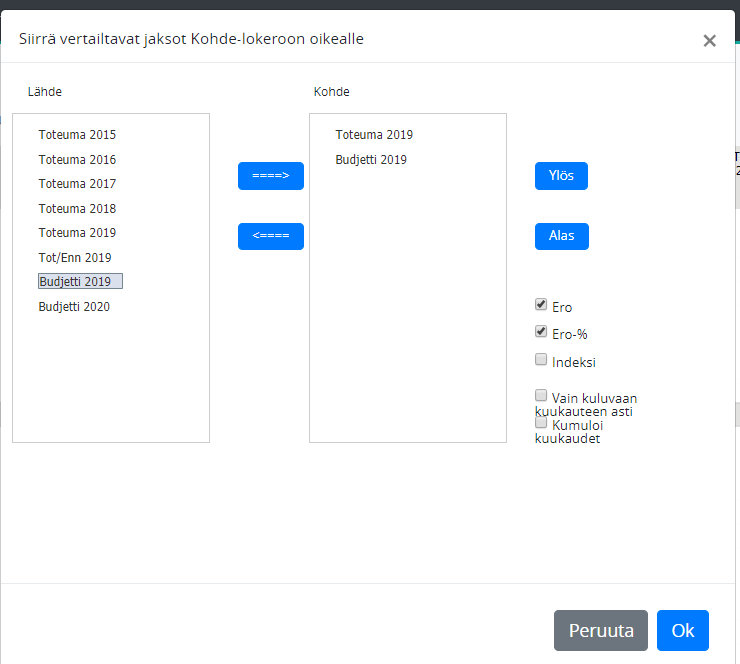Disable the Ero-% checkbox
The width and height of the screenshot is (740, 664).
(541, 331)
